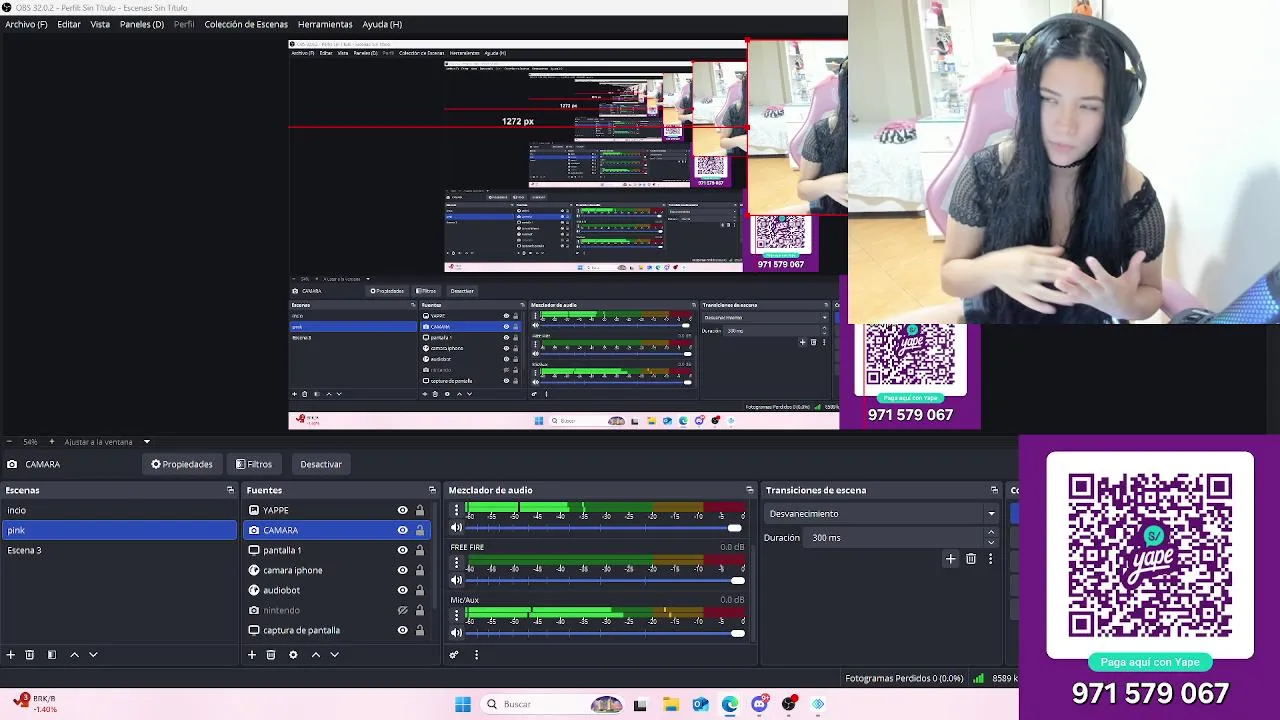Unlock the YAPPE source lock
This screenshot has height=720, width=1280.
tap(420, 510)
